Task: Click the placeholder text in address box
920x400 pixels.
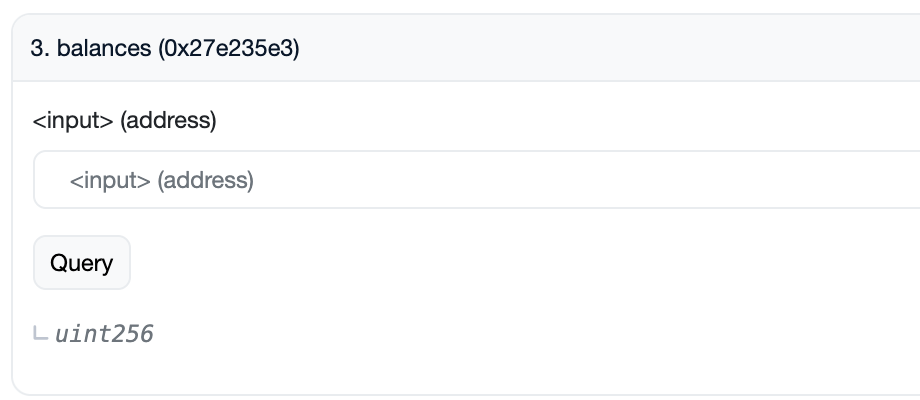Action: (x=161, y=181)
